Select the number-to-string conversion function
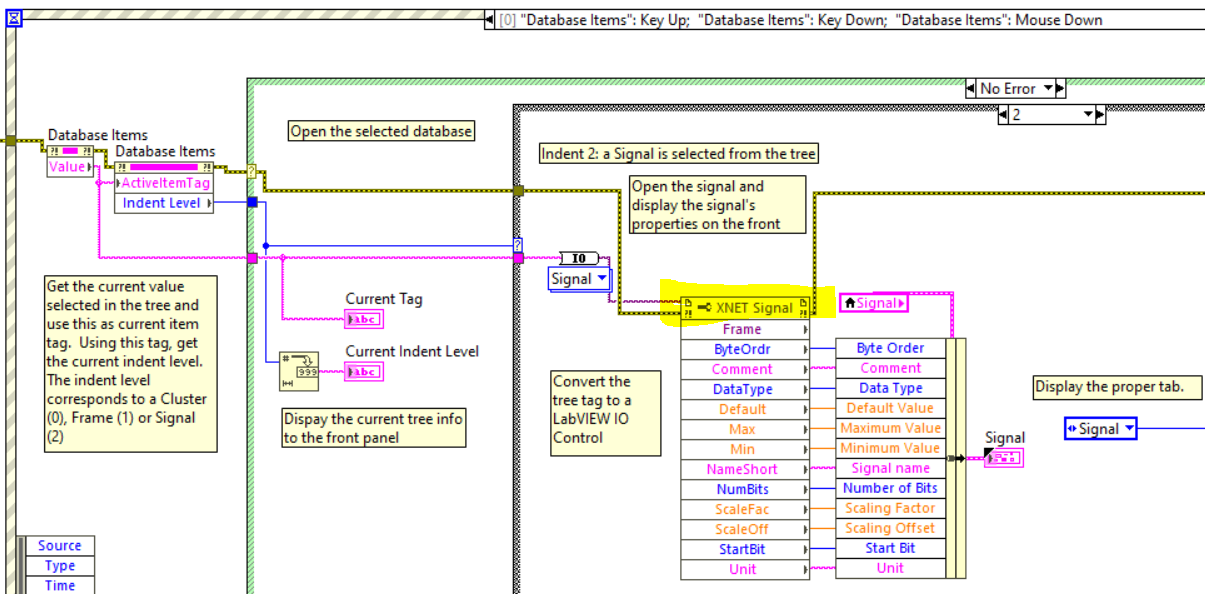This screenshot has width=1205, height=594. coord(298,371)
